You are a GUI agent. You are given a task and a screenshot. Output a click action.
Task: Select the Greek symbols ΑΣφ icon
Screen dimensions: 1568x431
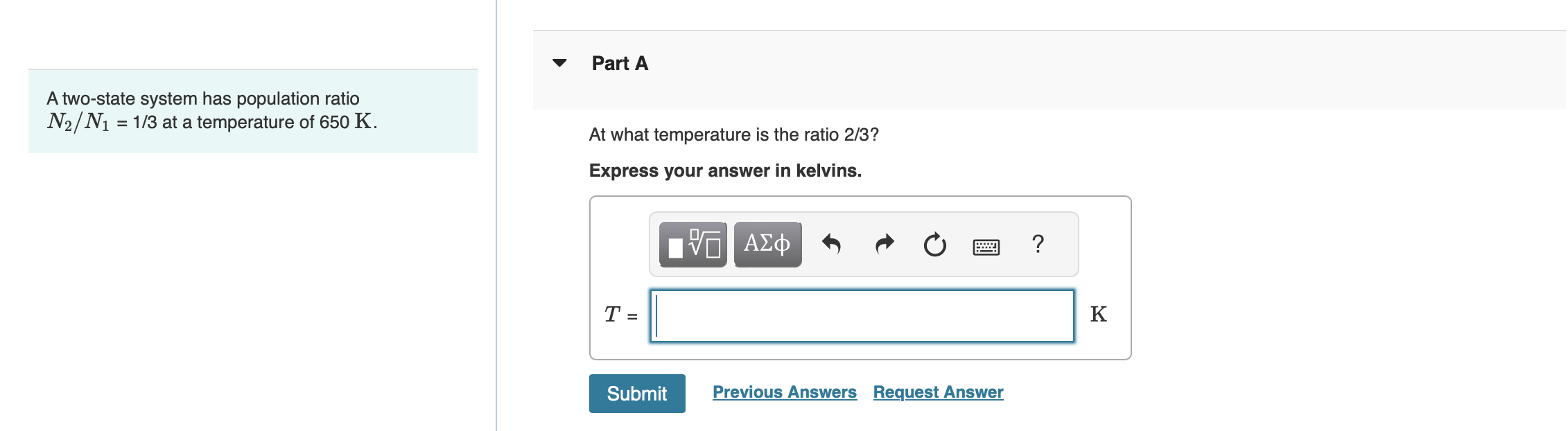pos(766,244)
